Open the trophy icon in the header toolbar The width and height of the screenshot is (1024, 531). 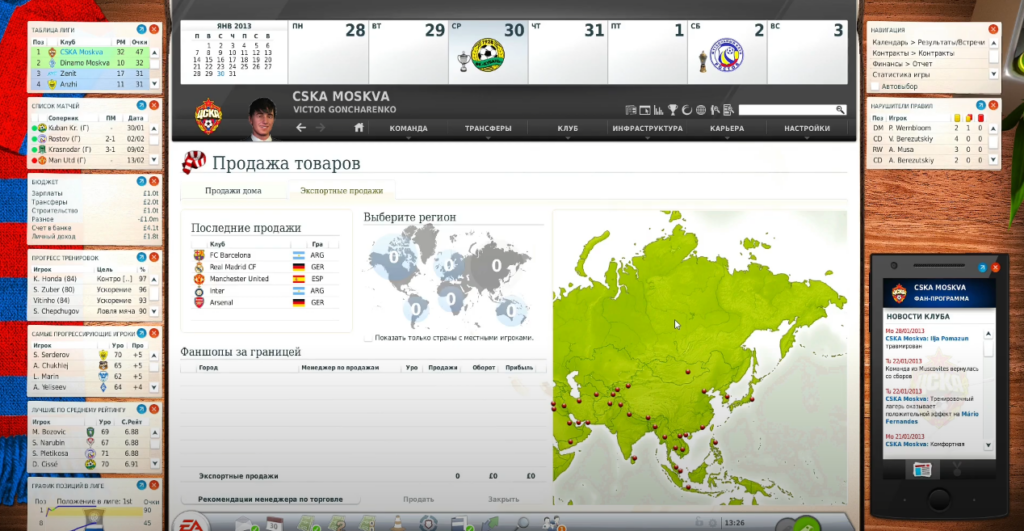pos(673,110)
